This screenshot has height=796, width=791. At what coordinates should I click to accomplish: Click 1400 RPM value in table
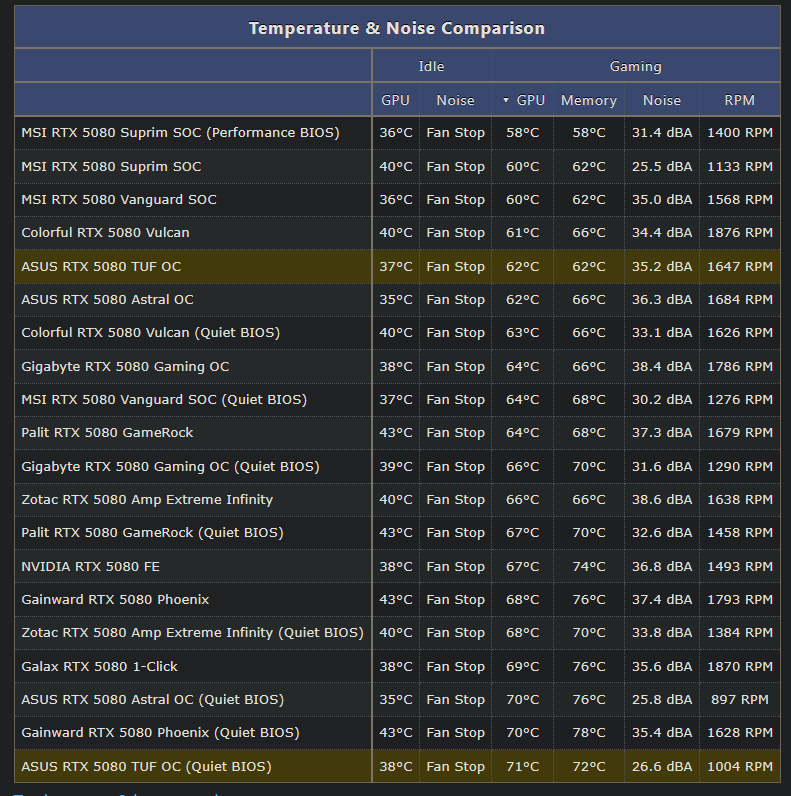(740, 132)
